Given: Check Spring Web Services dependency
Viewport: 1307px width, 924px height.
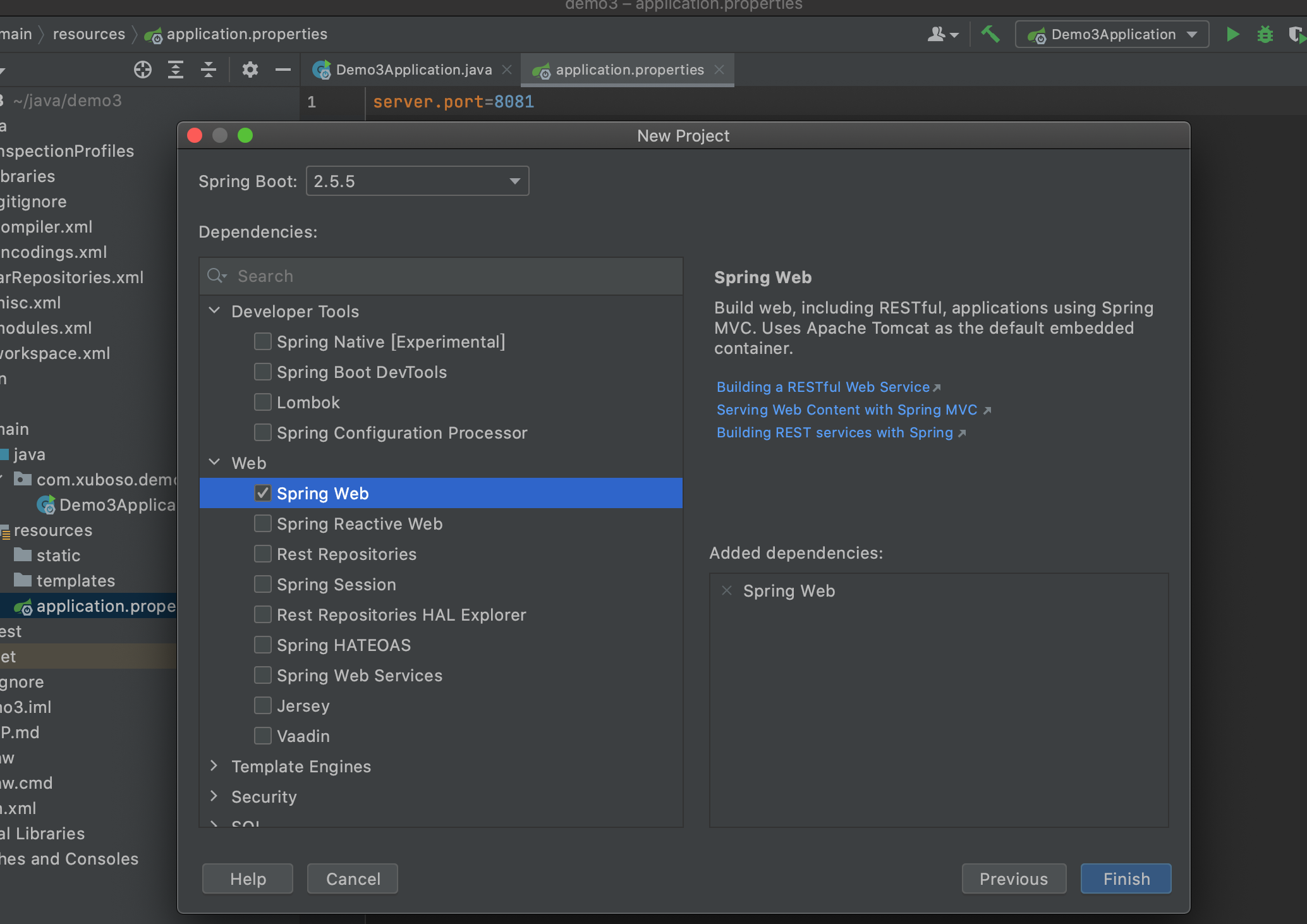Looking at the screenshot, I should (263, 675).
